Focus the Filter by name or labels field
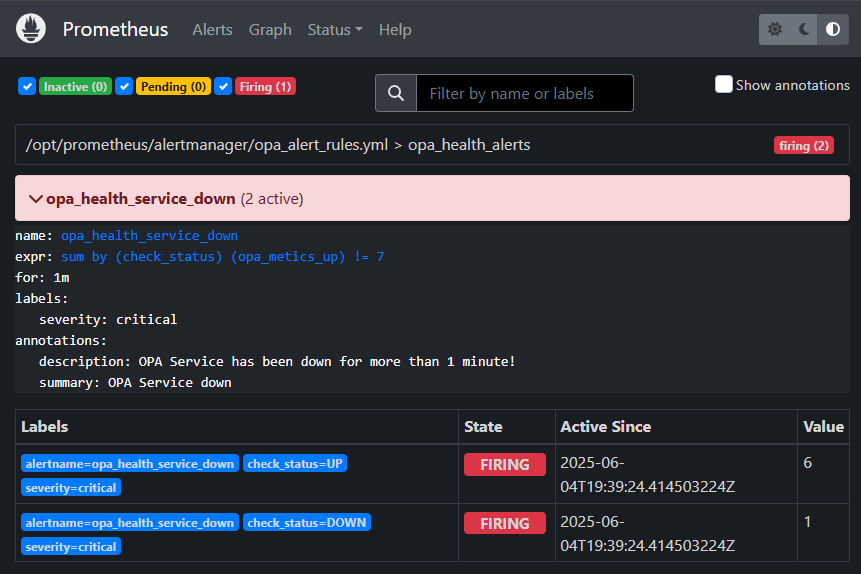The image size is (861, 574). click(524, 93)
